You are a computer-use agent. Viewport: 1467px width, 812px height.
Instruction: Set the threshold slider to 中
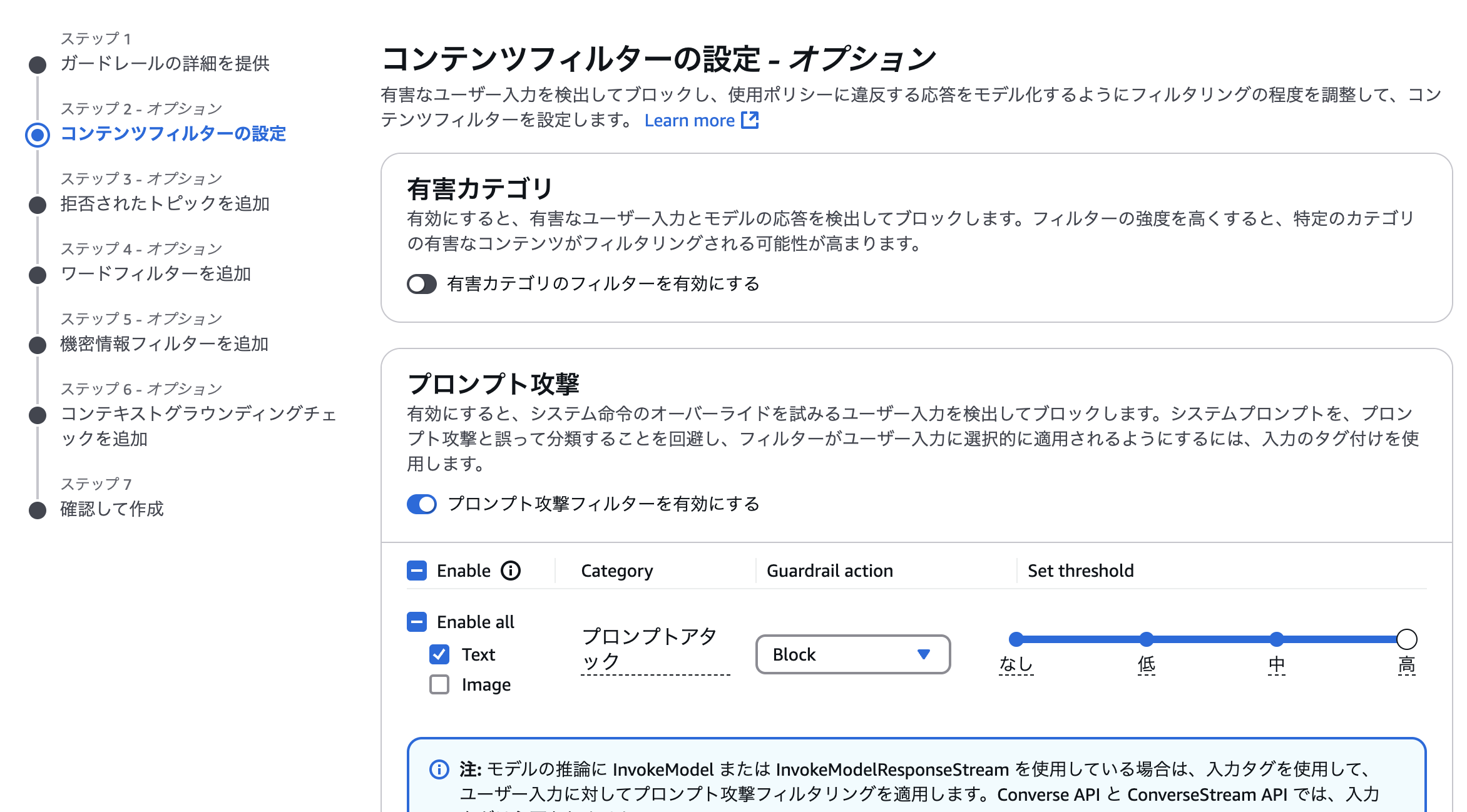1275,639
